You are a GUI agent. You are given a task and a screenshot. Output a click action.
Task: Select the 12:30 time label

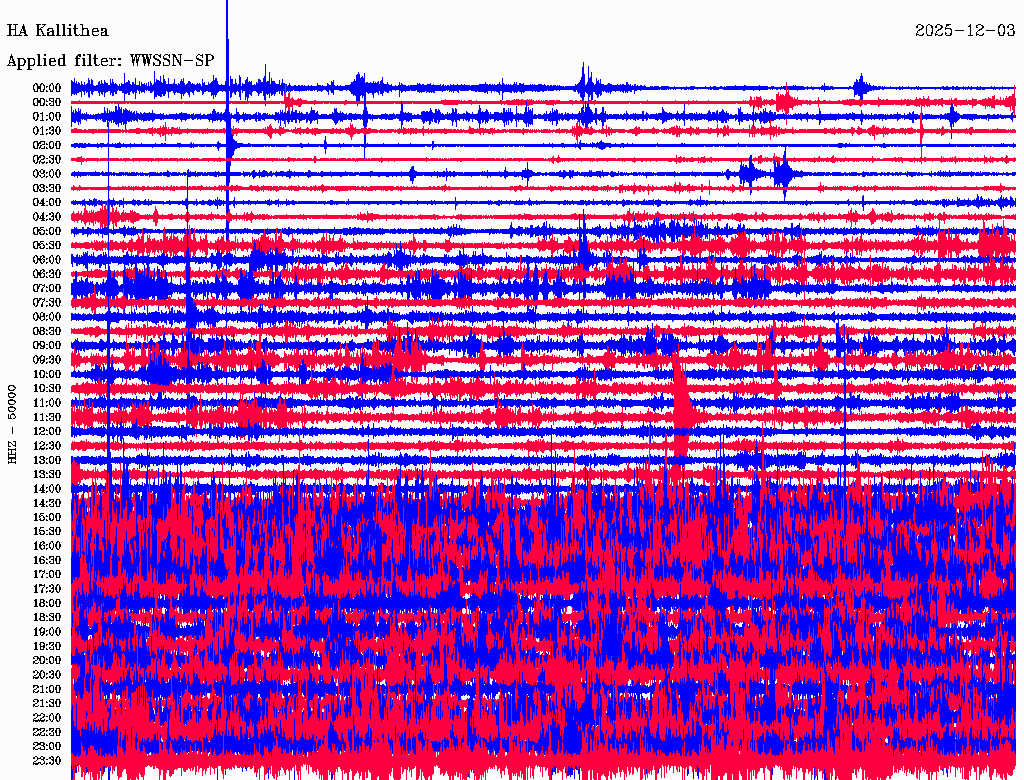tap(47, 446)
